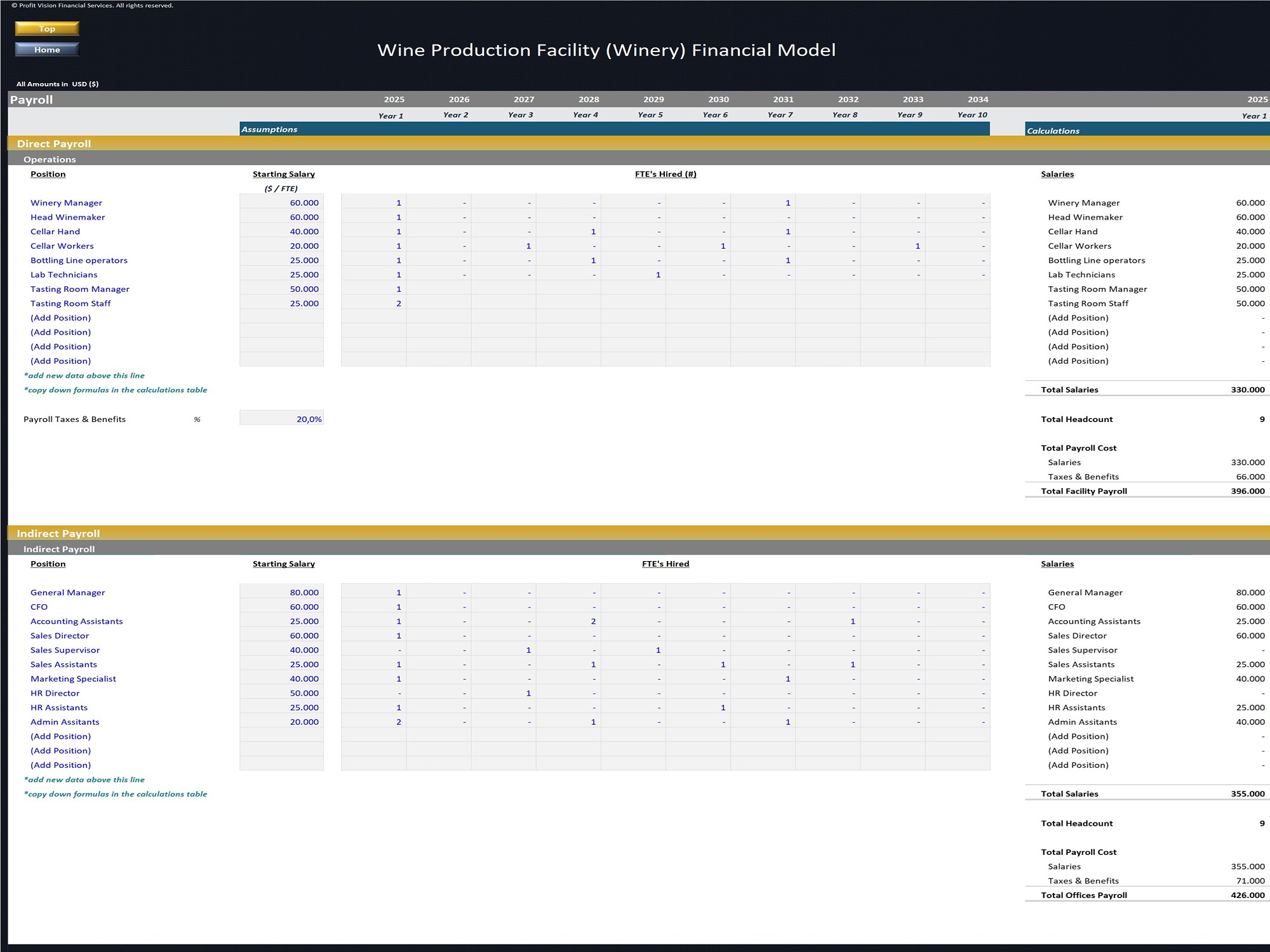Click All Amounts in USD ($) label
1270x952 pixels.
tap(57, 84)
